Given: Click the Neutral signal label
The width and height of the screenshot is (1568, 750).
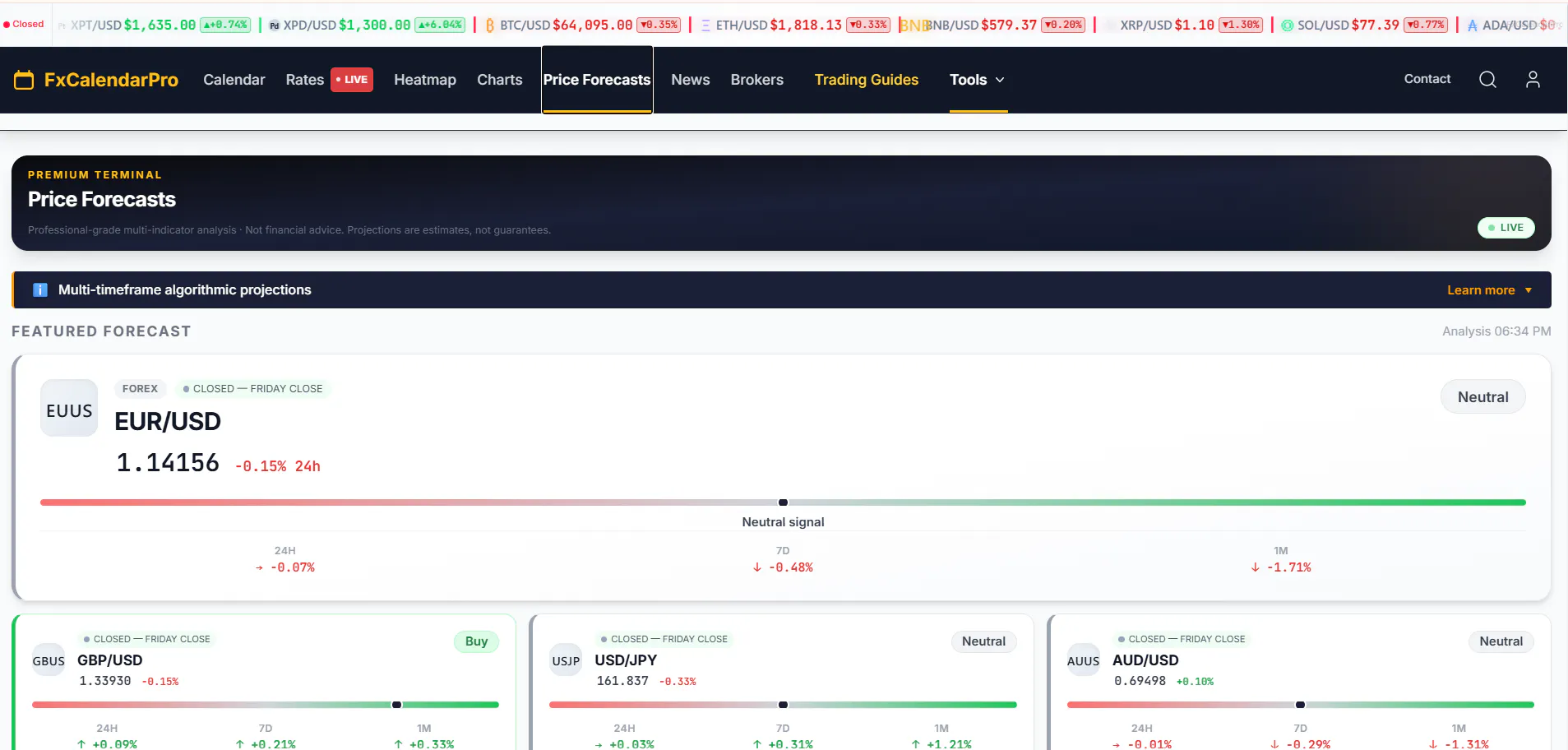Looking at the screenshot, I should (x=783, y=522).
